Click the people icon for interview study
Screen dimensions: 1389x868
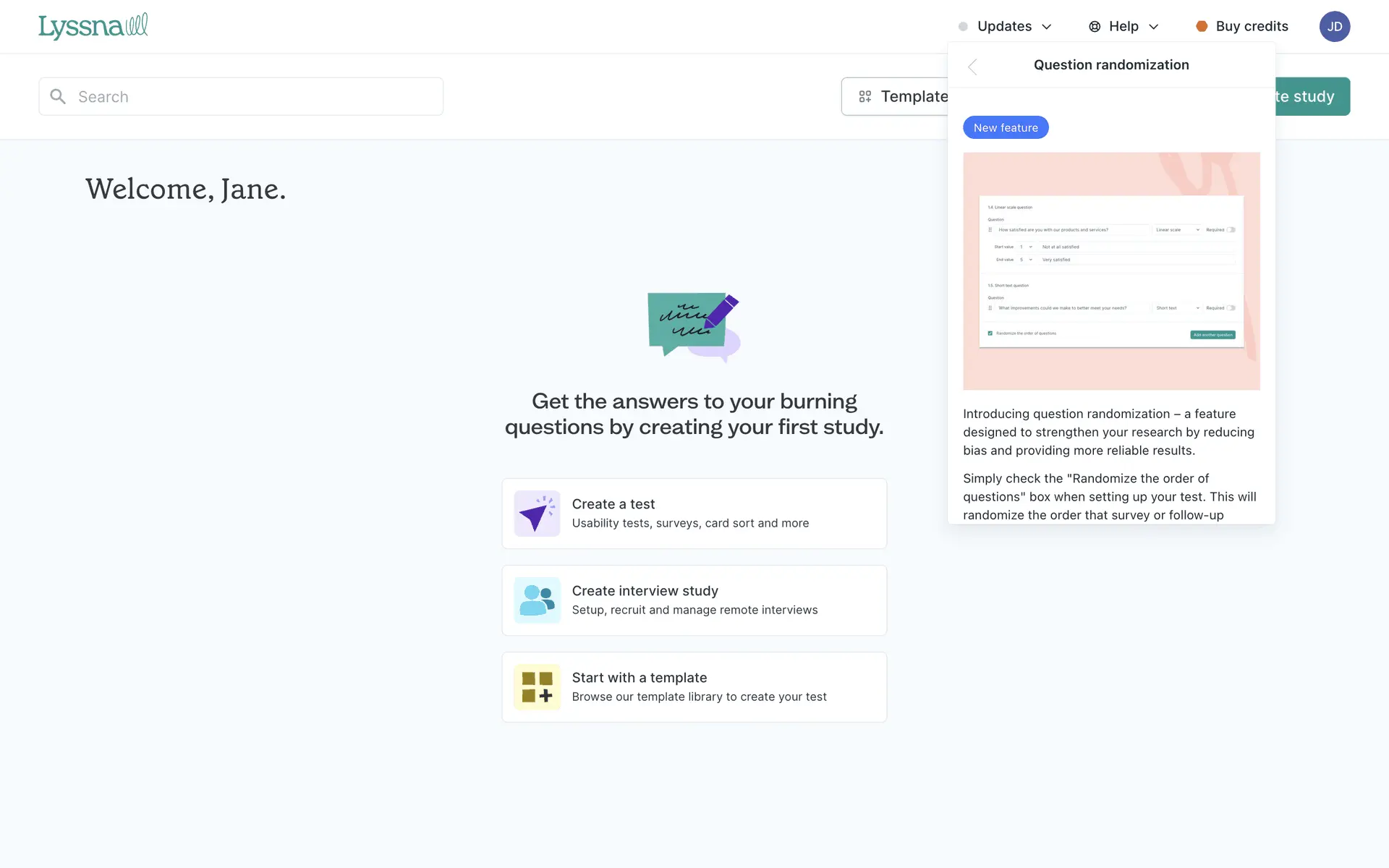click(537, 600)
